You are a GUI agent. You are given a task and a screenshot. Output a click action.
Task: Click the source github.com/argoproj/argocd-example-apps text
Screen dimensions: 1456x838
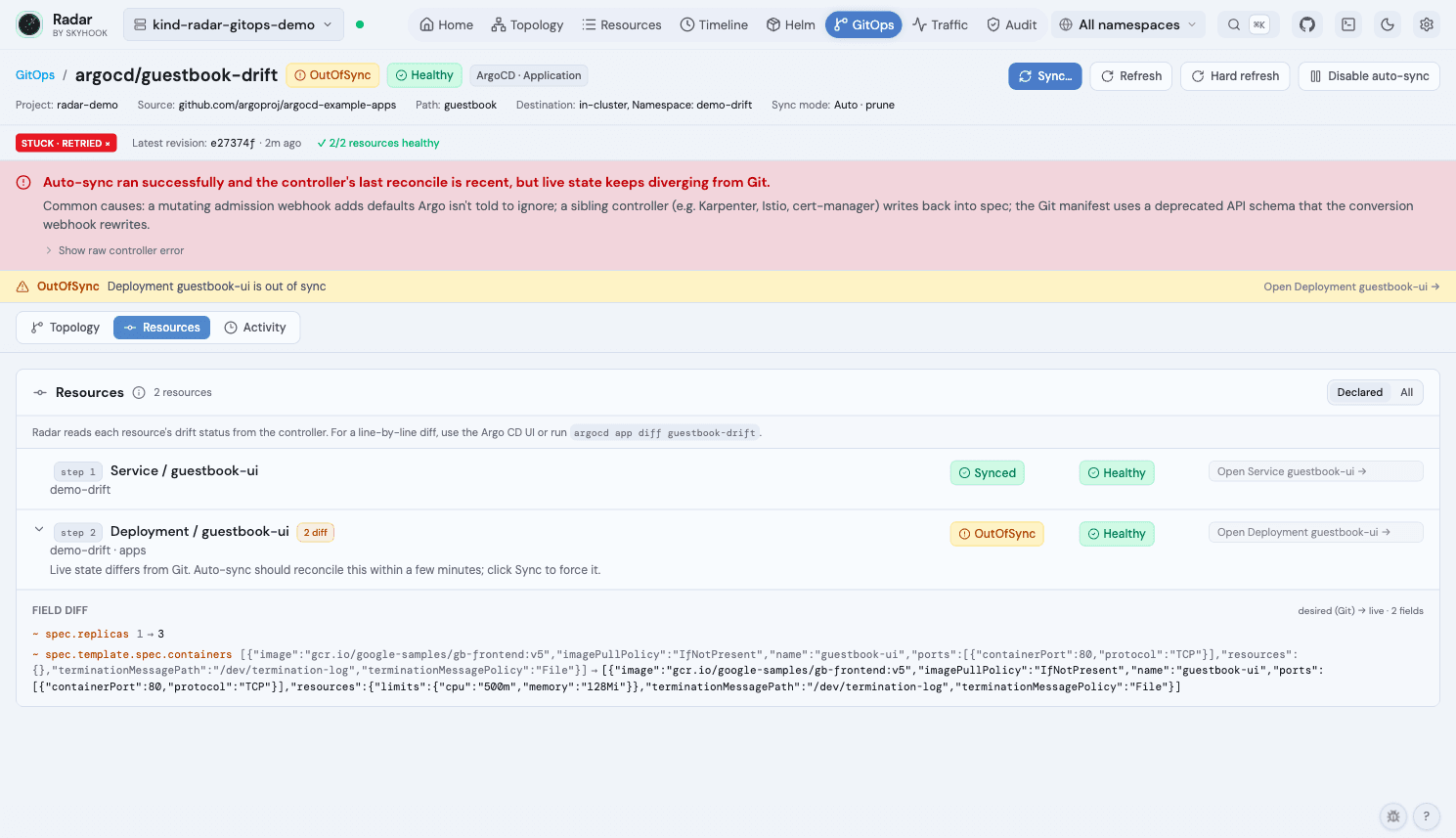click(287, 105)
